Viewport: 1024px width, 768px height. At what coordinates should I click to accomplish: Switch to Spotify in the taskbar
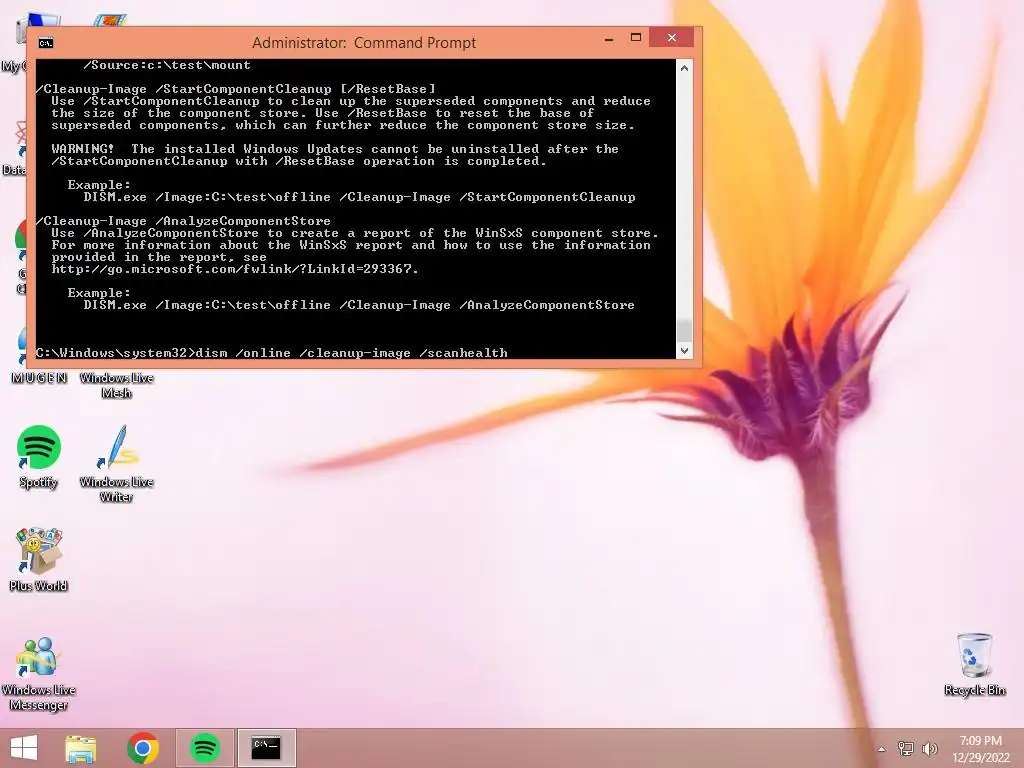click(204, 748)
